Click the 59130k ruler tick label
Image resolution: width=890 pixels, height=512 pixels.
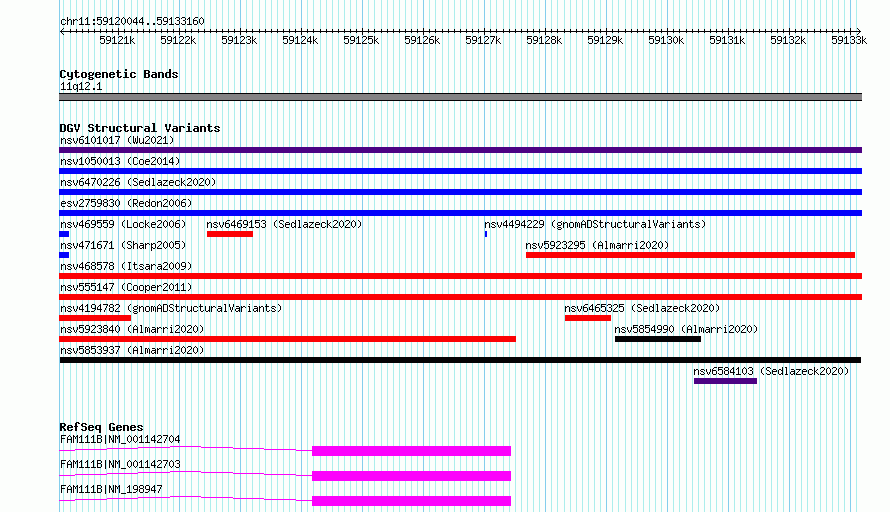click(x=666, y=40)
